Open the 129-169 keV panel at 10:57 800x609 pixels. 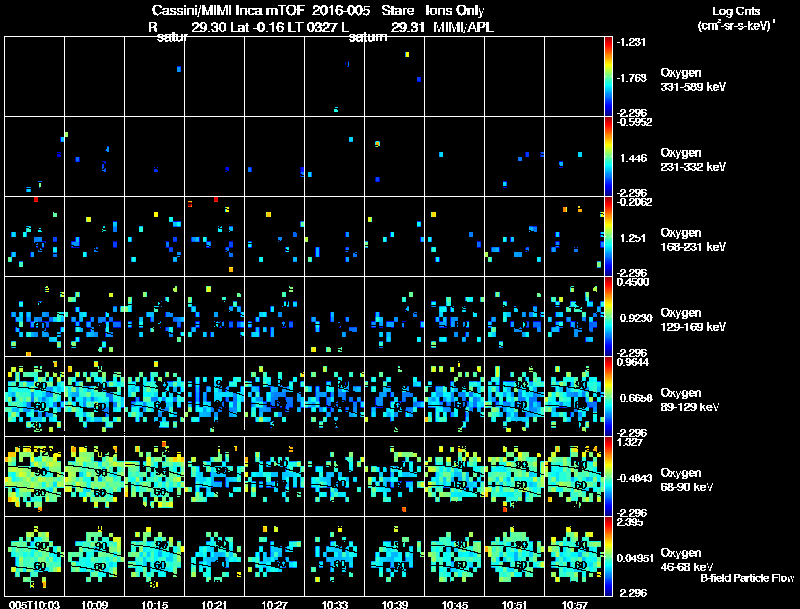pos(574,316)
